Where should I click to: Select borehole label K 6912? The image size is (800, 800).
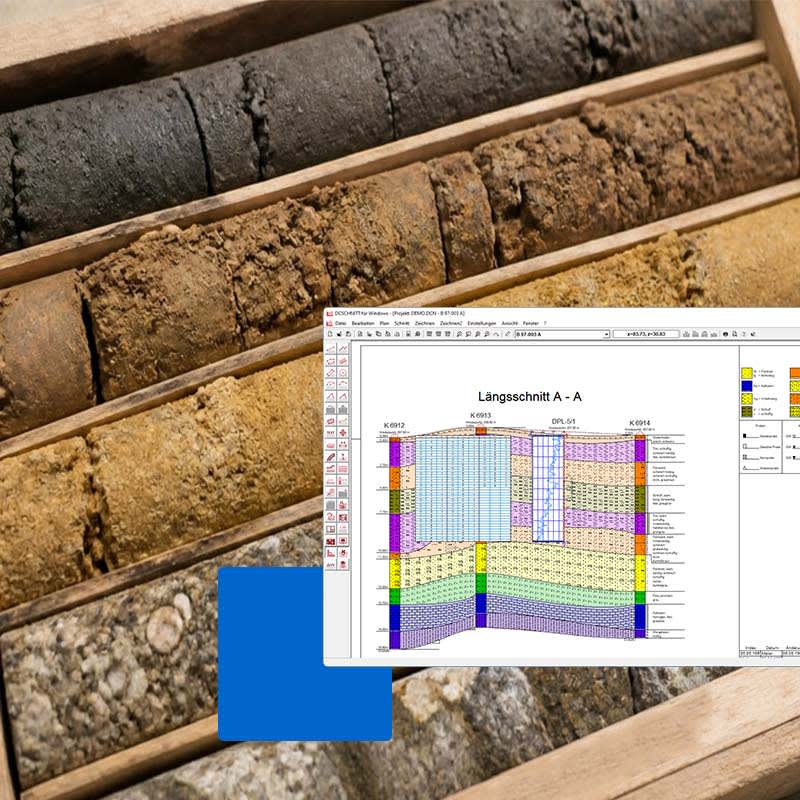point(394,425)
